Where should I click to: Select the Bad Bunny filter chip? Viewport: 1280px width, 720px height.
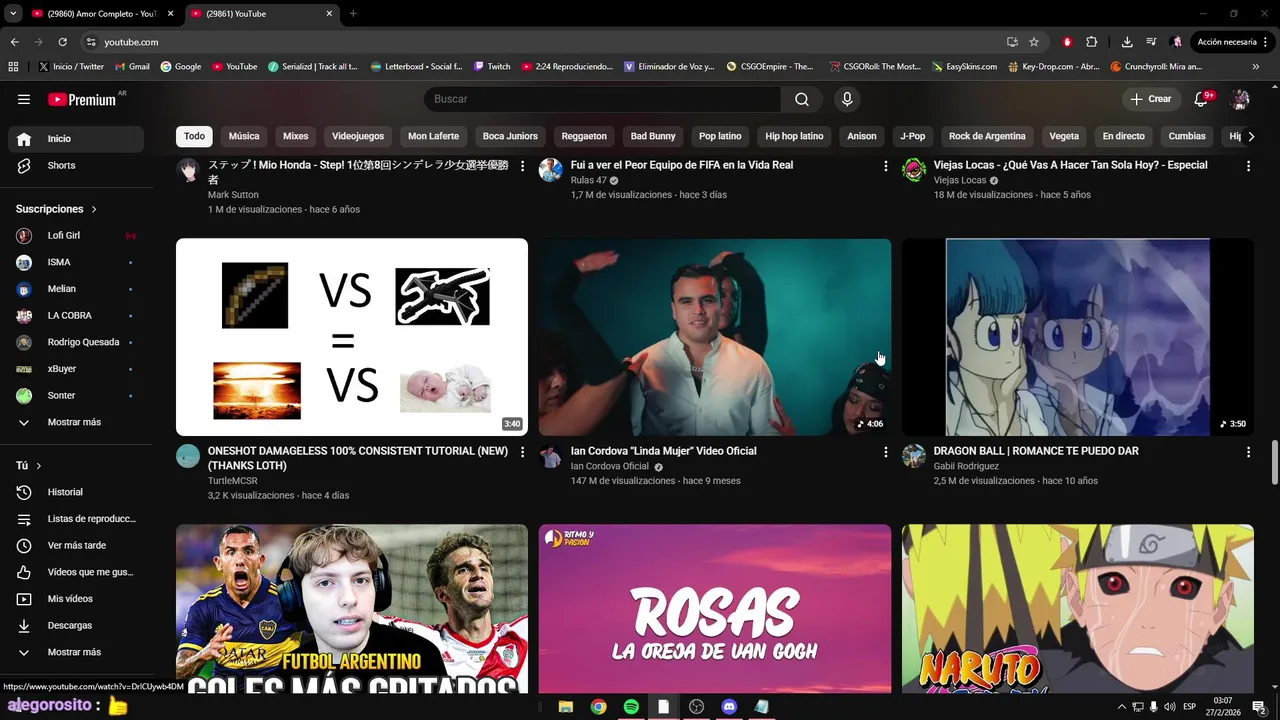tap(653, 136)
